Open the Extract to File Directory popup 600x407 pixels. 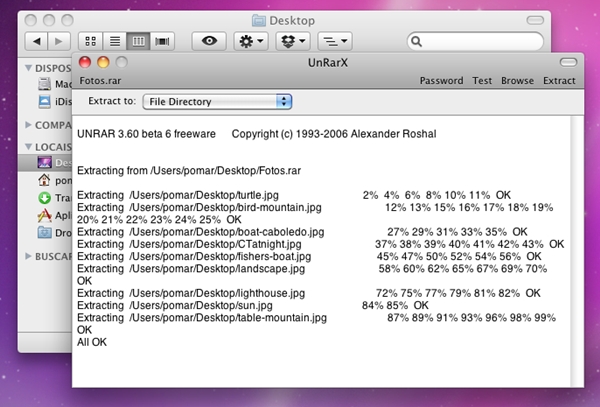tap(217, 102)
